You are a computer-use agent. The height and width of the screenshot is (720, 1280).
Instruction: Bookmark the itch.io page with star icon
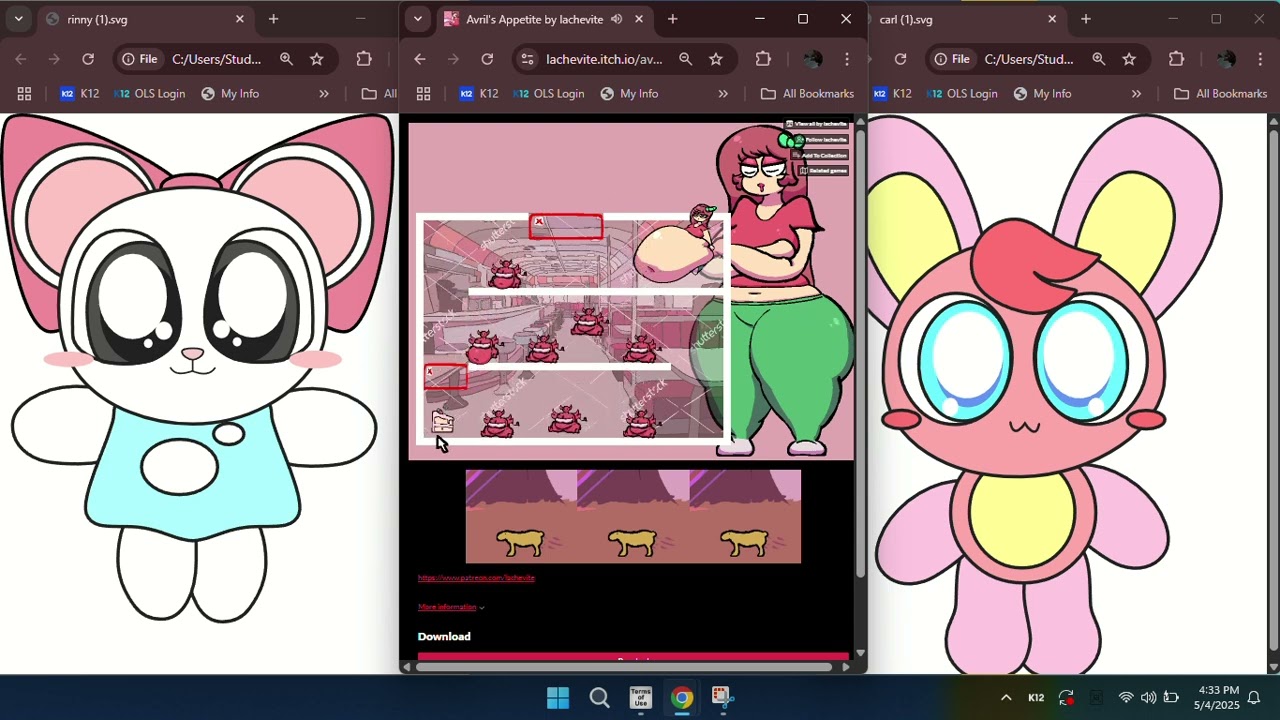716,59
